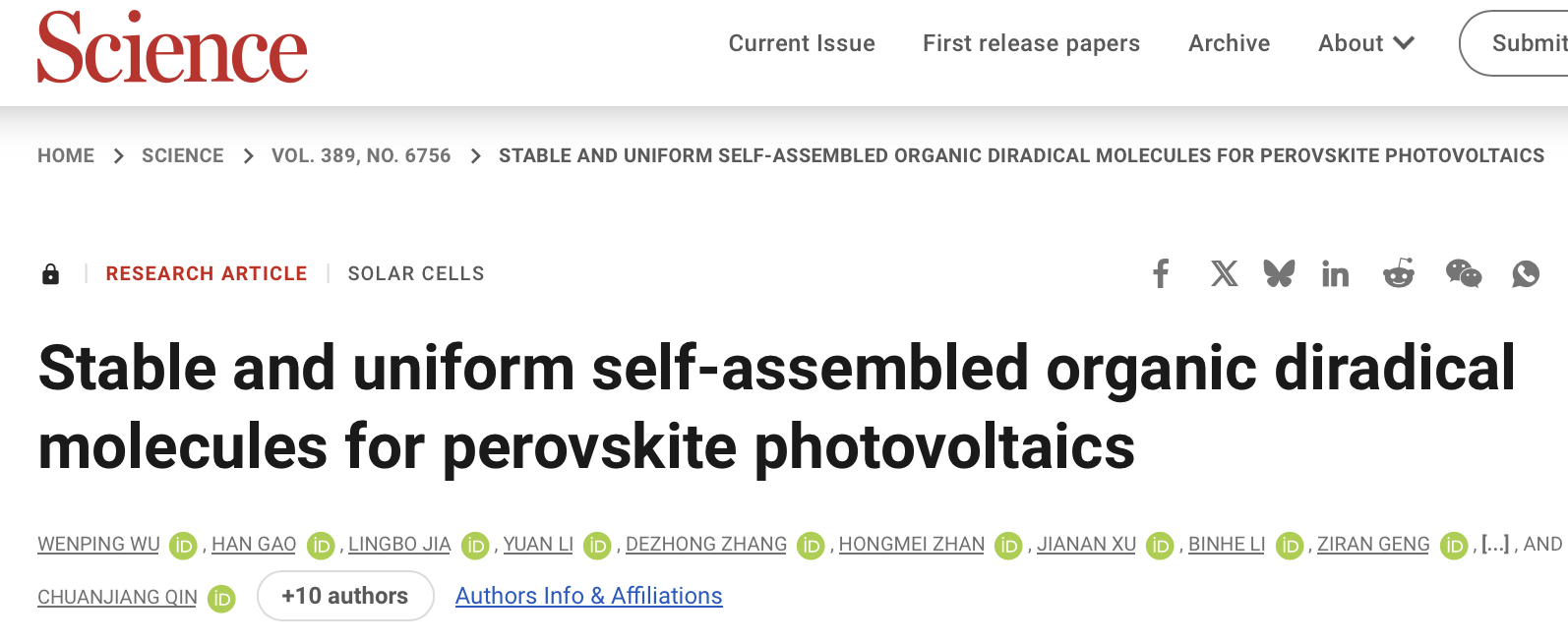Navigate to Vol. 389, No. 6756 breadcrumb
The image size is (1568, 643).
(361, 155)
